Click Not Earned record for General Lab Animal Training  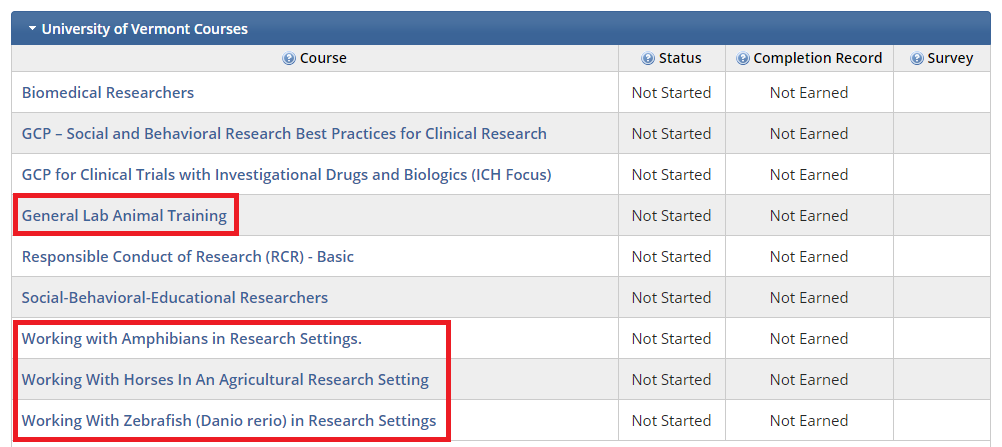click(x=809, y=216)
